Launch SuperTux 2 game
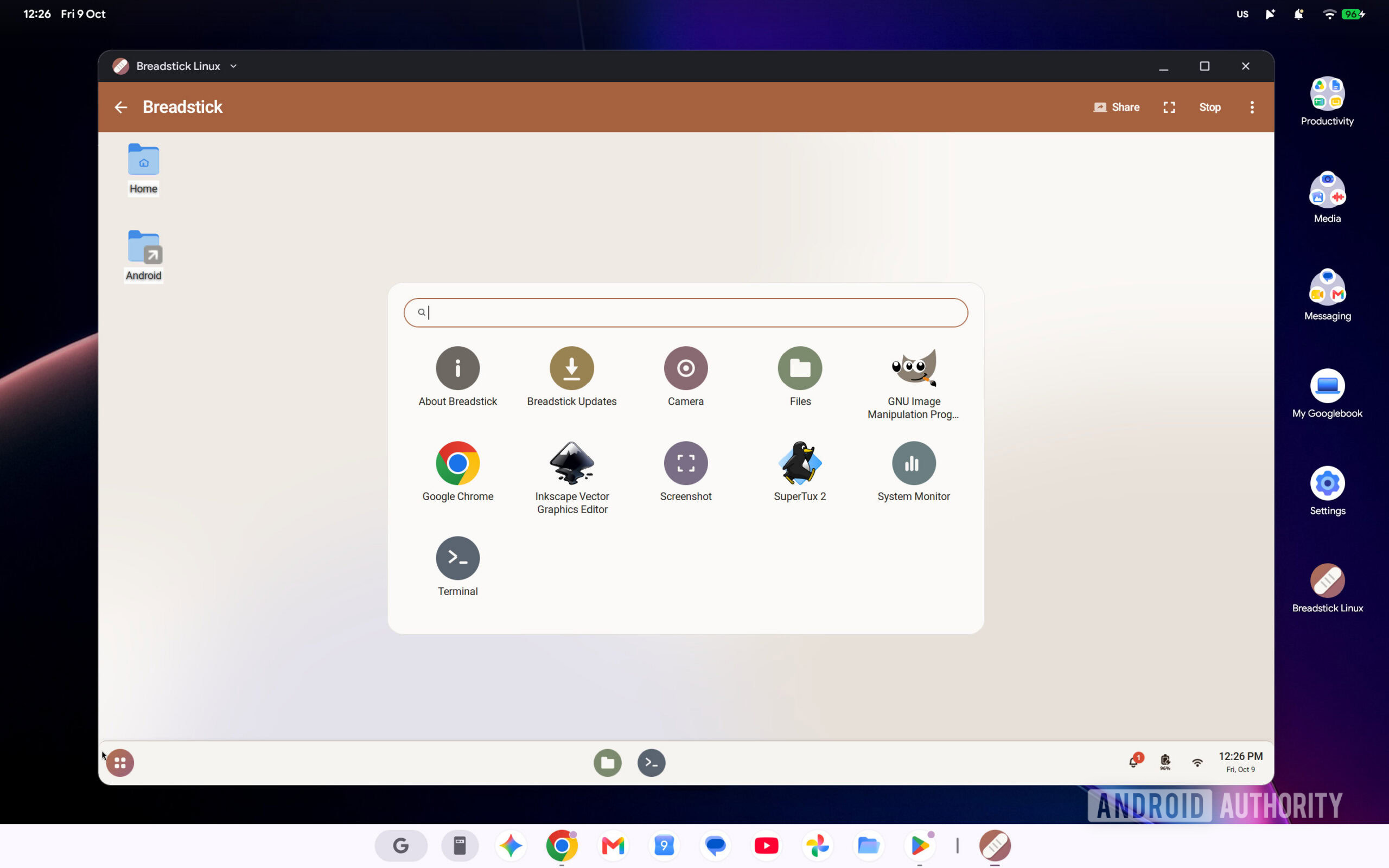This screenshot has height=868, width=1389. (x=800, y=471)
